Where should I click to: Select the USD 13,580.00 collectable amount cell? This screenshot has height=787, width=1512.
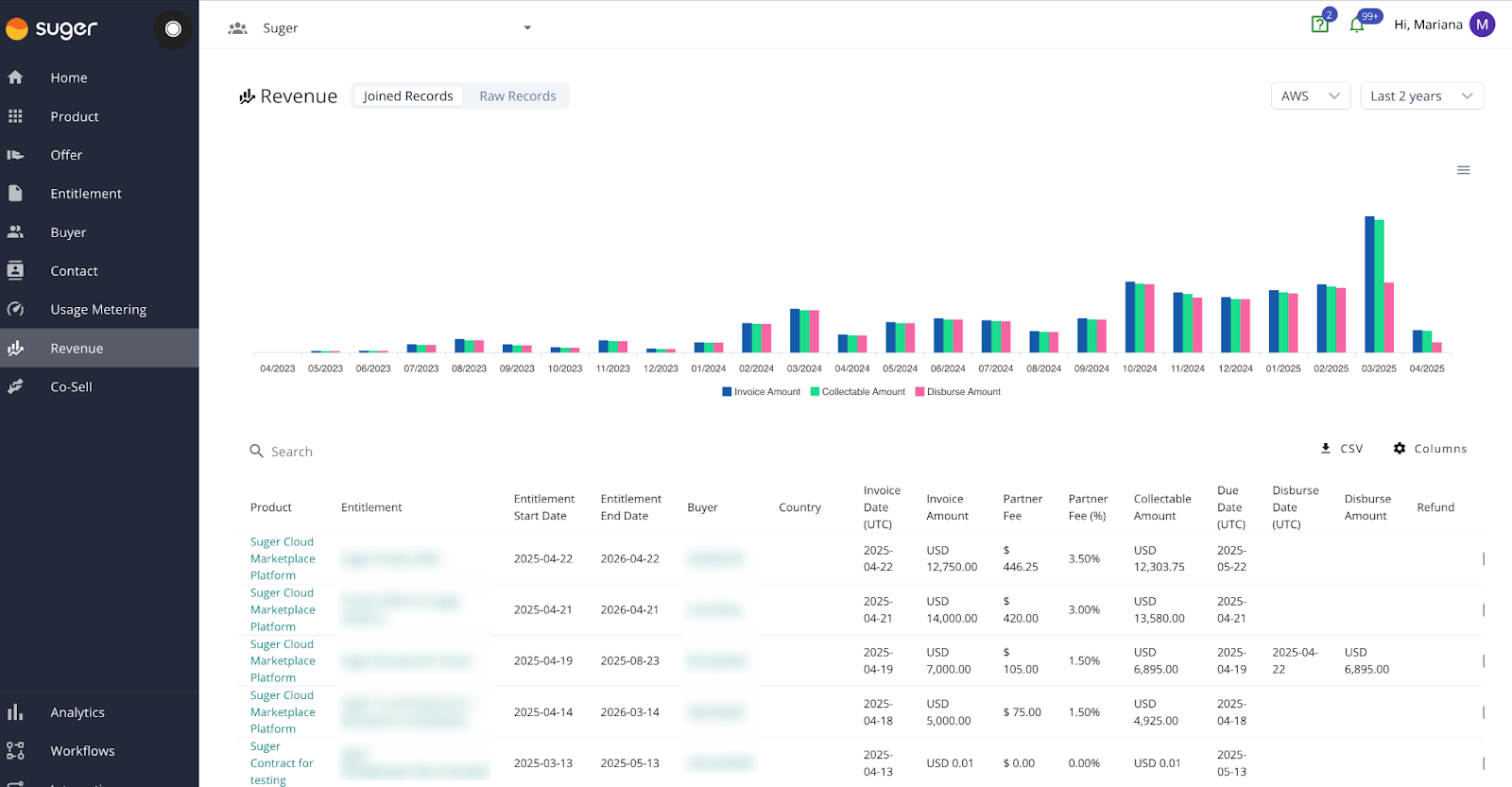tap(1159, 609)
